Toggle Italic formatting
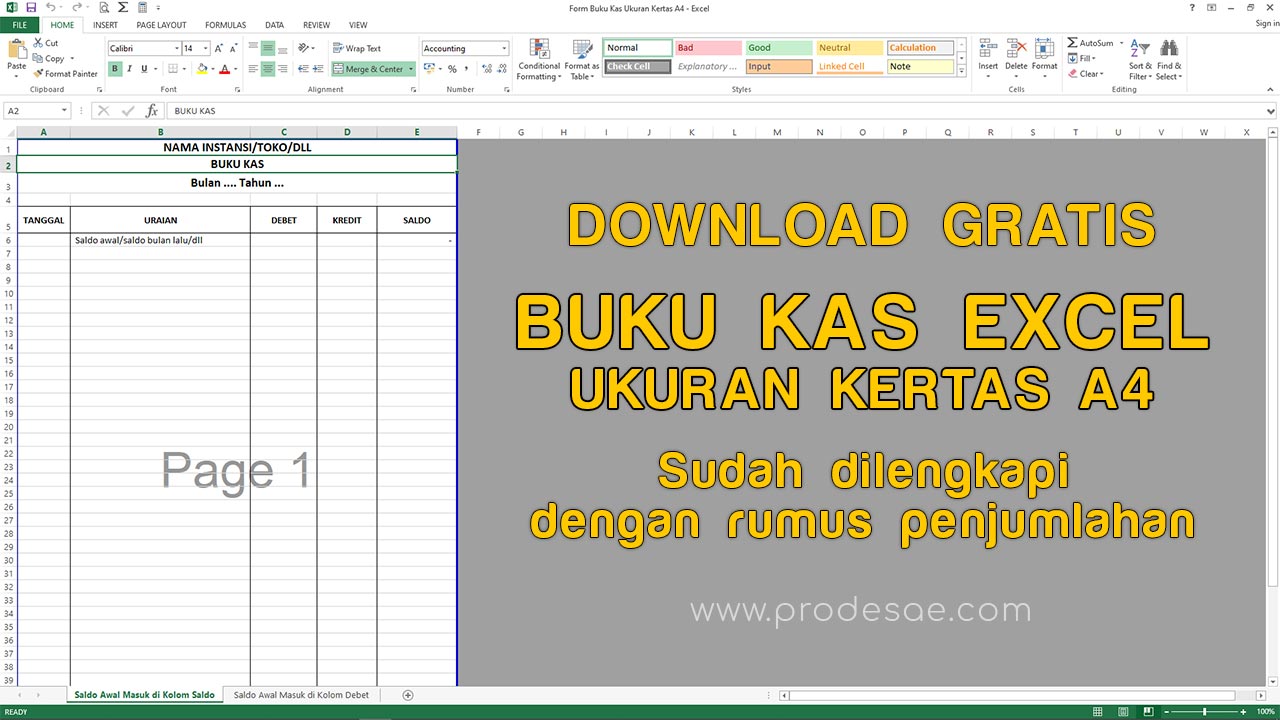 pos(130,69)
